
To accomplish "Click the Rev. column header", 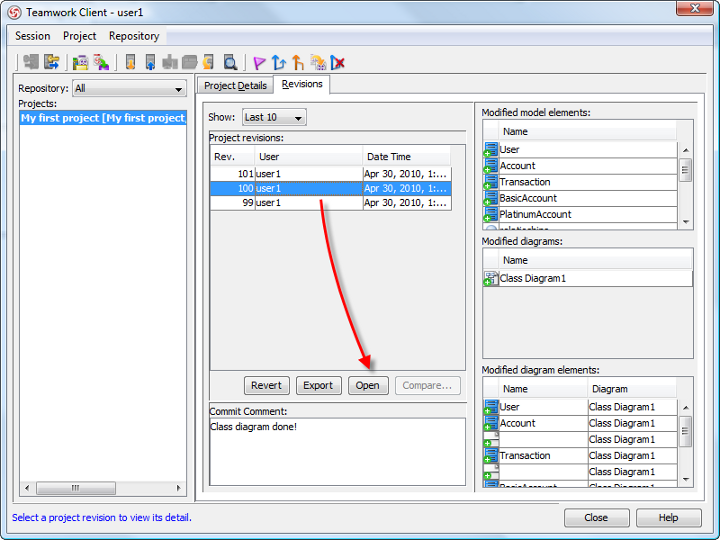I will (x=233, y=157).
